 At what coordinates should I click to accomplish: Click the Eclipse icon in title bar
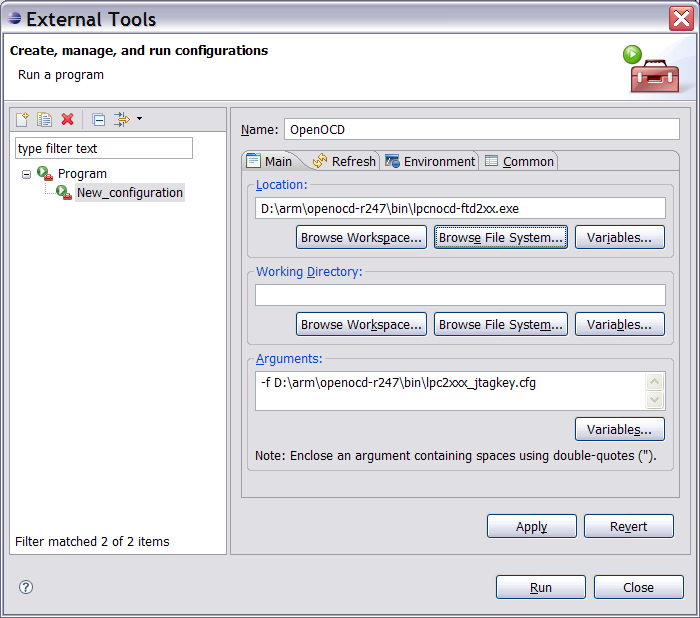tap(14, 18)
